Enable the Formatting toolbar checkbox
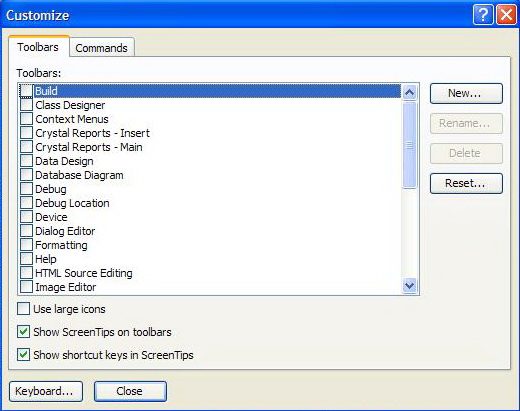 pos(26,245)
